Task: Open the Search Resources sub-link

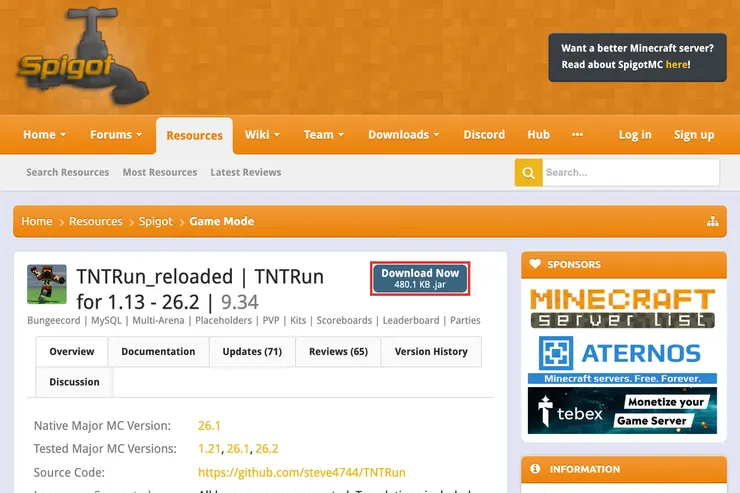Action: 67,172
